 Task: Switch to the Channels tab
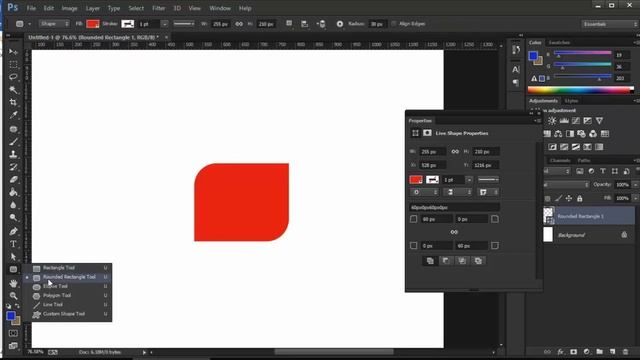click(559, 160)
